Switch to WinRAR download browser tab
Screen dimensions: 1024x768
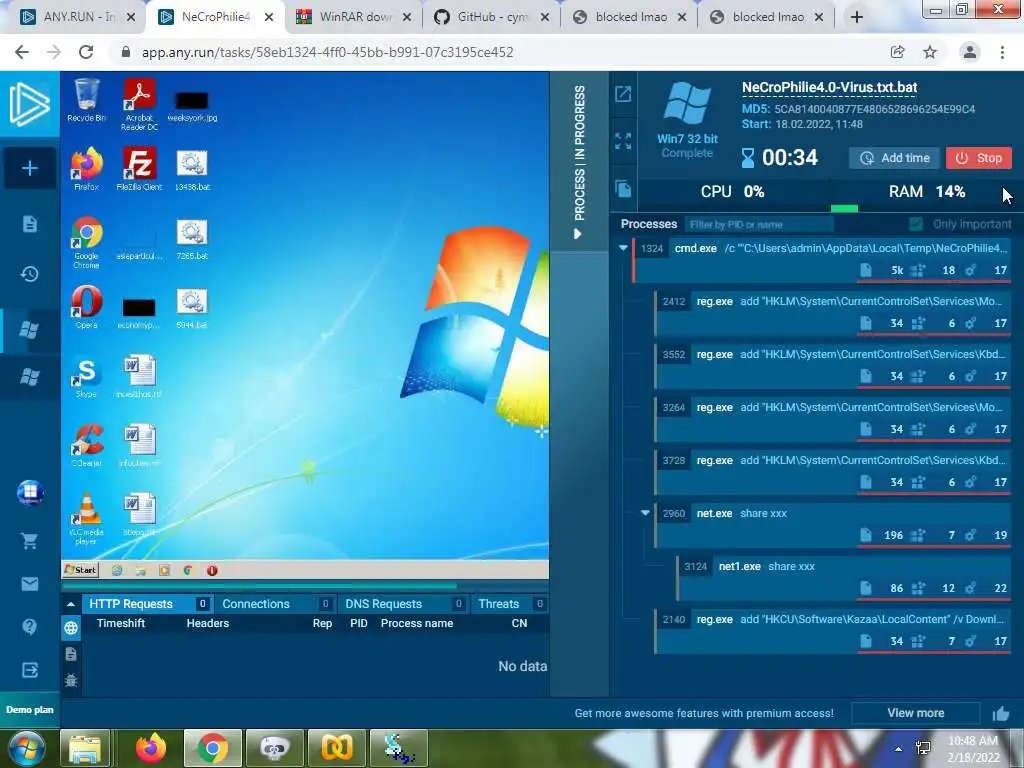tap(355, 18)
